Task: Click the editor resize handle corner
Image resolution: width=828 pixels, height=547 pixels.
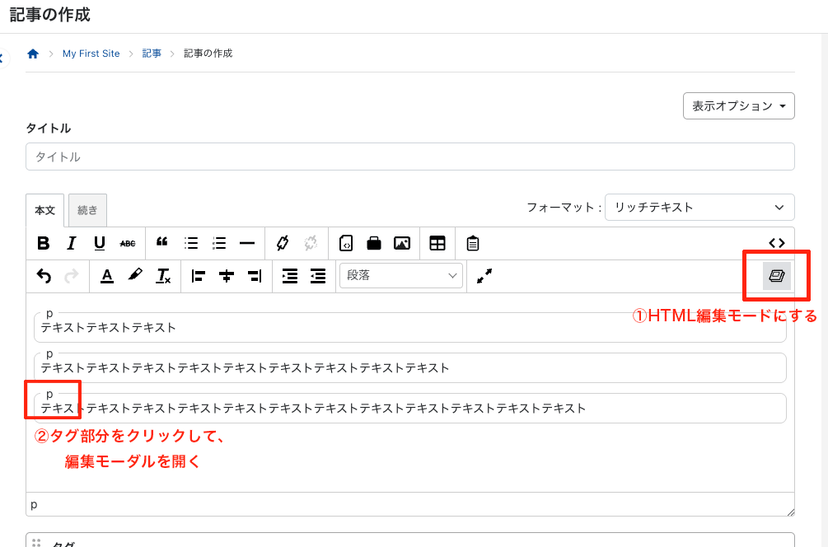Action: click(x=790, y=512)
